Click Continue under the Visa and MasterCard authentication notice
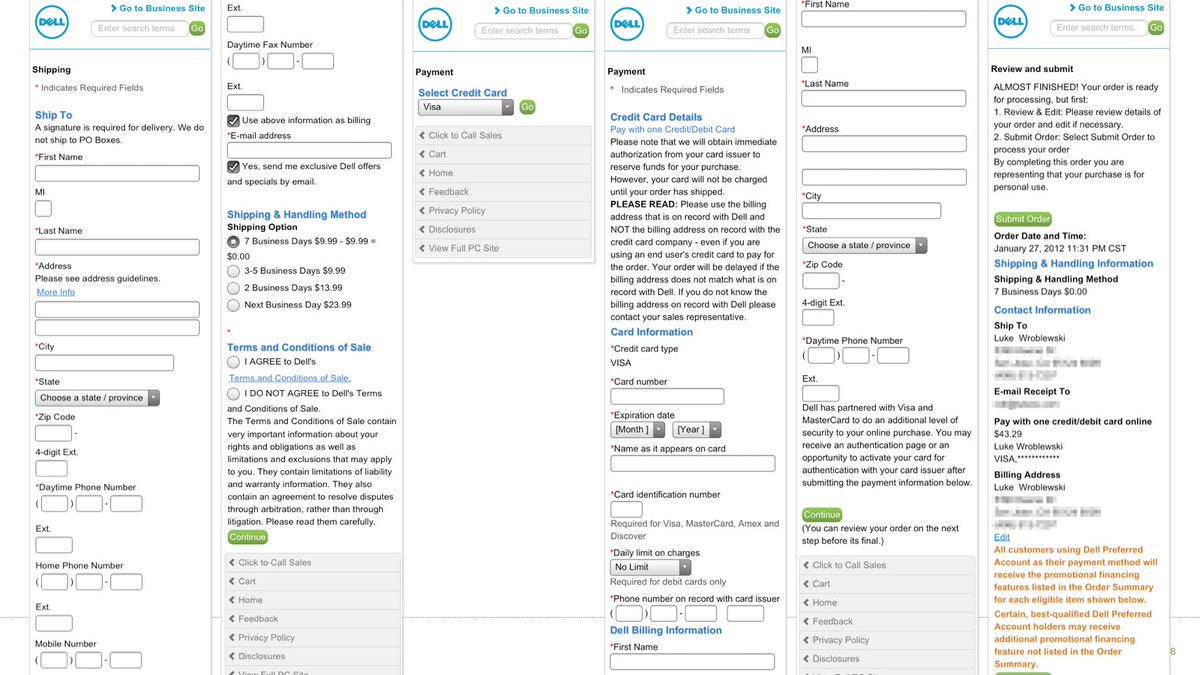 (822, 515)
